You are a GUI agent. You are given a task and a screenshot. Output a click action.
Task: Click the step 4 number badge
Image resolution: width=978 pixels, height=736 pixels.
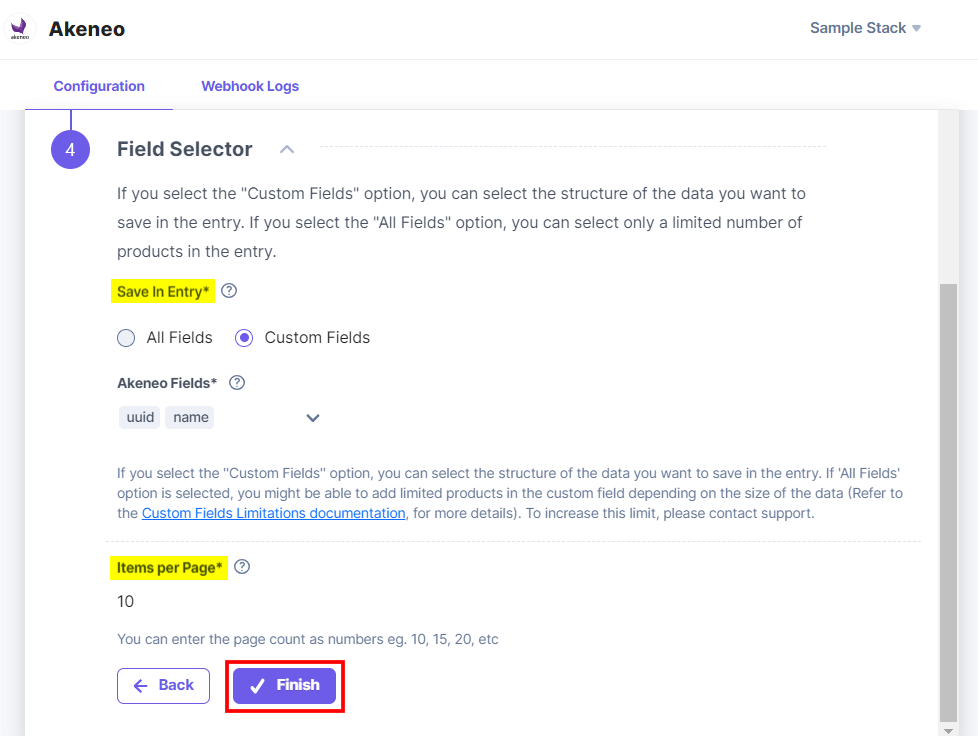pyautogui.click(x=70, y=148)
